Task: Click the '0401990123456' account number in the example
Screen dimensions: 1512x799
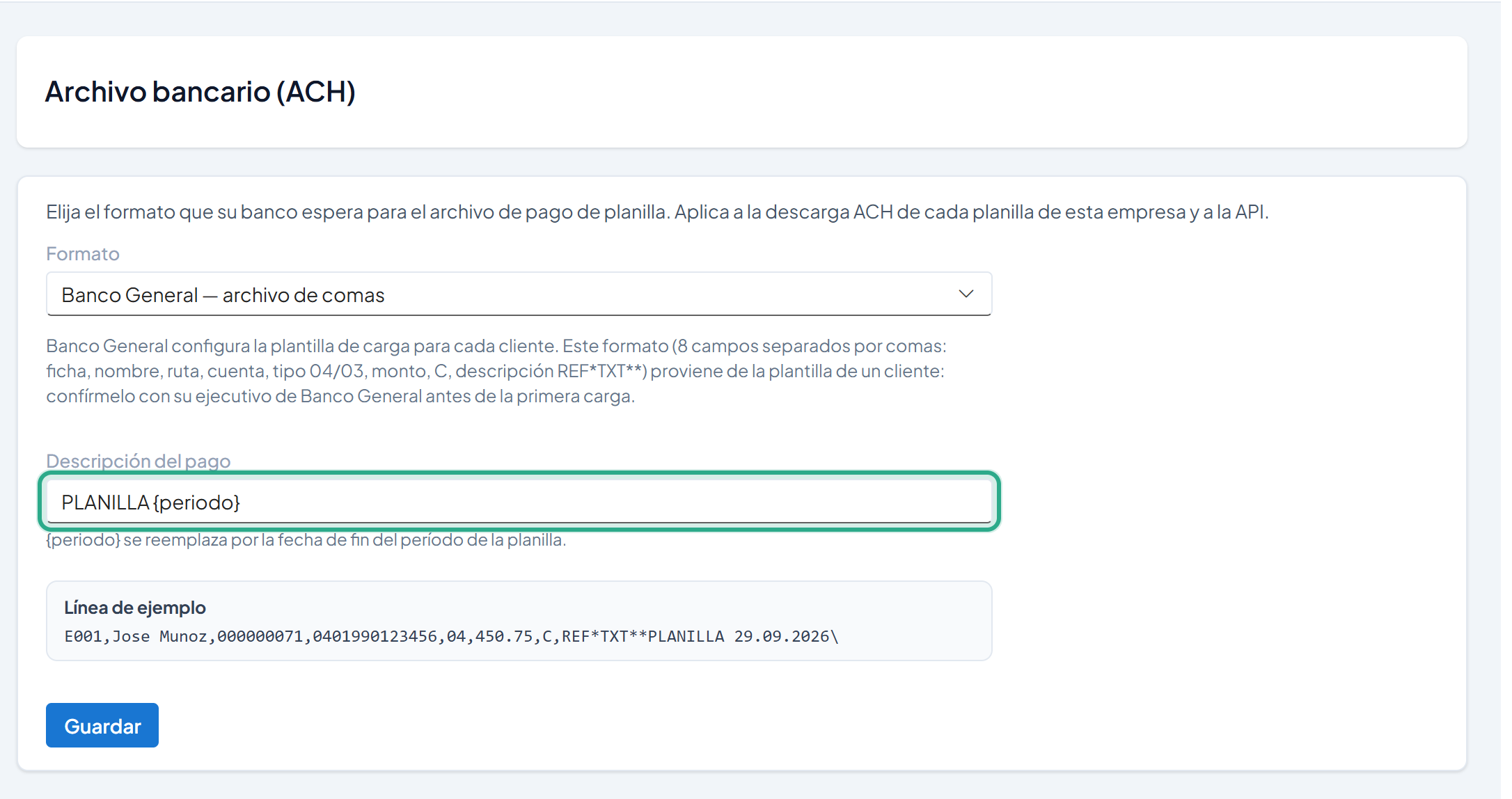Action: (375, 636)
